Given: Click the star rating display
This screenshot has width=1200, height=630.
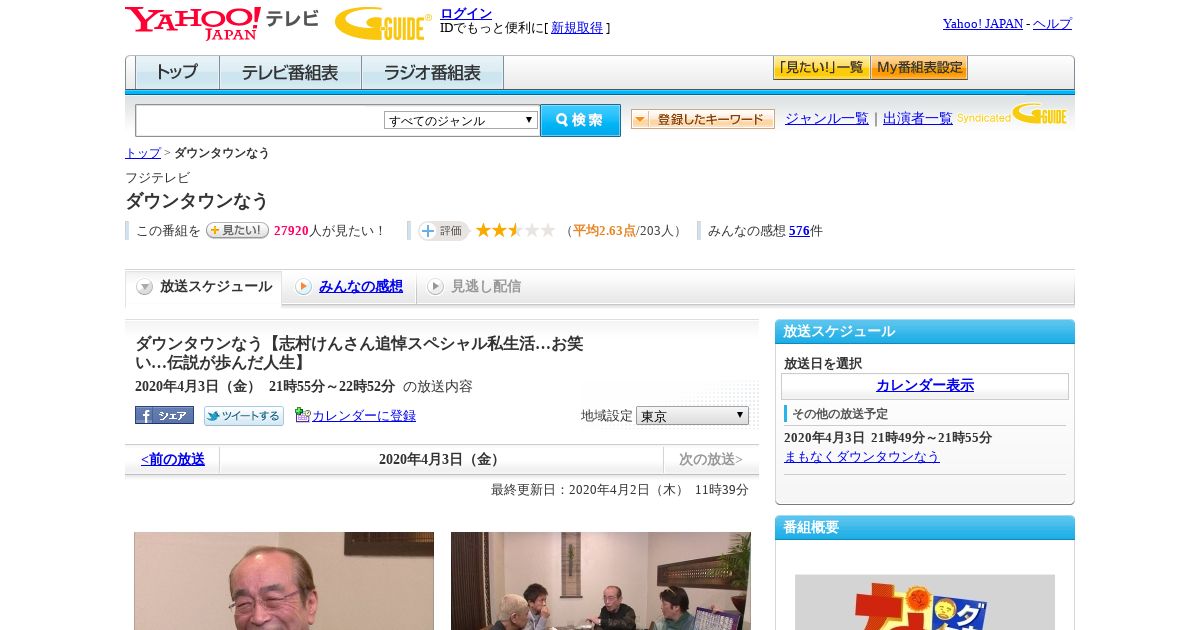Looking at the screenshot, I should point(515,231).
